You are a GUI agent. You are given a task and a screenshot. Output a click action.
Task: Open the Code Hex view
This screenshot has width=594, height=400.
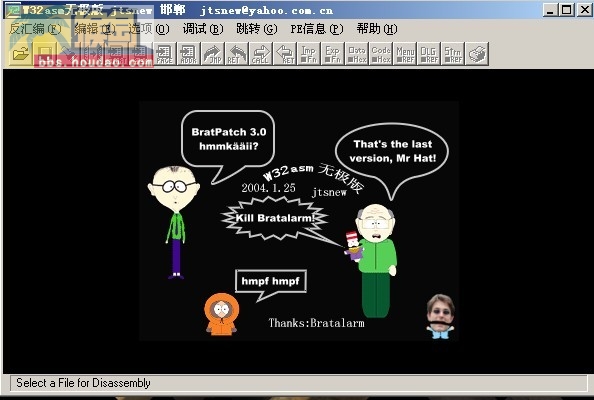pos(380,54)
